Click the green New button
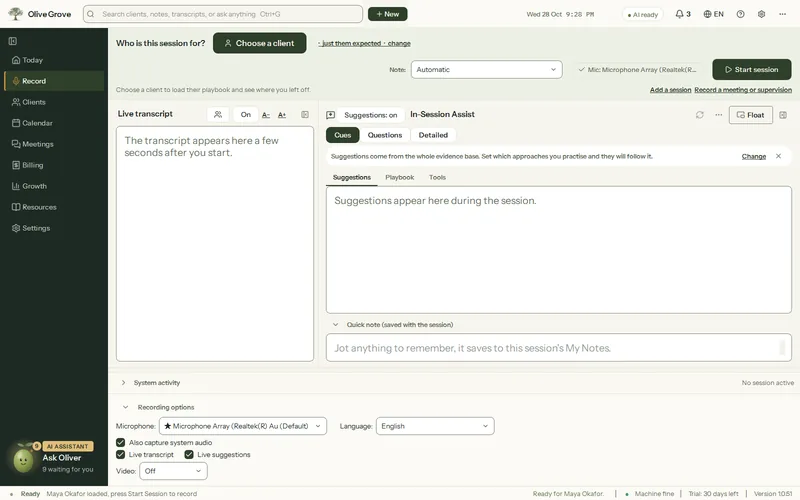The image size is (800, 500). point(388,14)
